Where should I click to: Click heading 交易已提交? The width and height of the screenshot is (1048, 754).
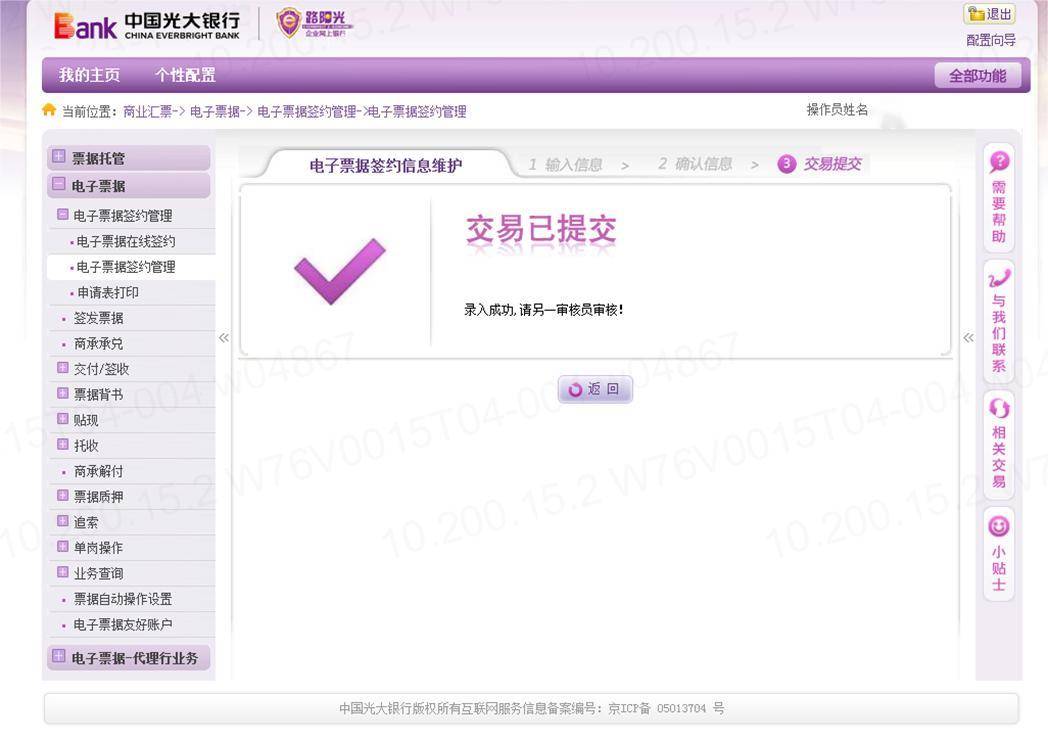point(541,229)
